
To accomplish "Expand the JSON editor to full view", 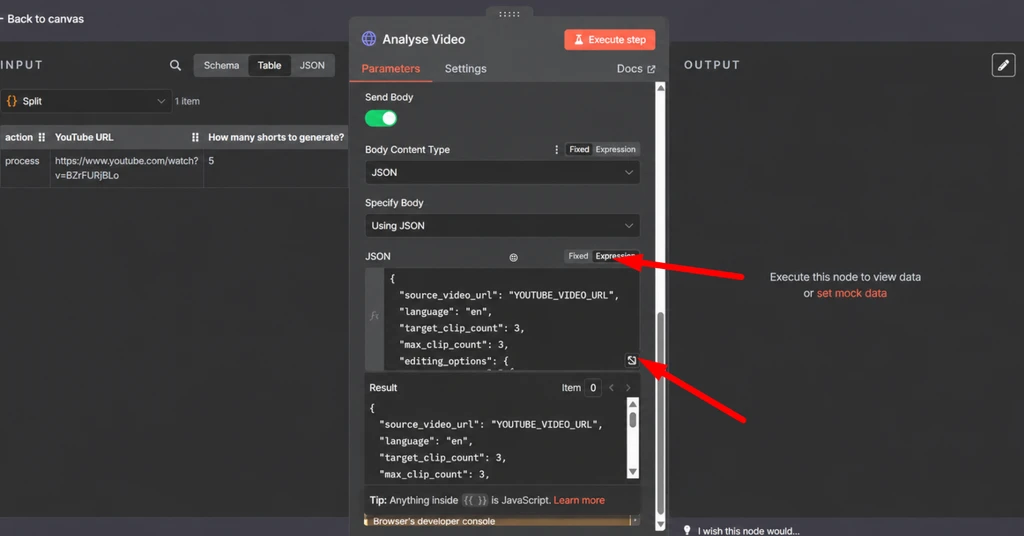I will click(x=632, y=360).
